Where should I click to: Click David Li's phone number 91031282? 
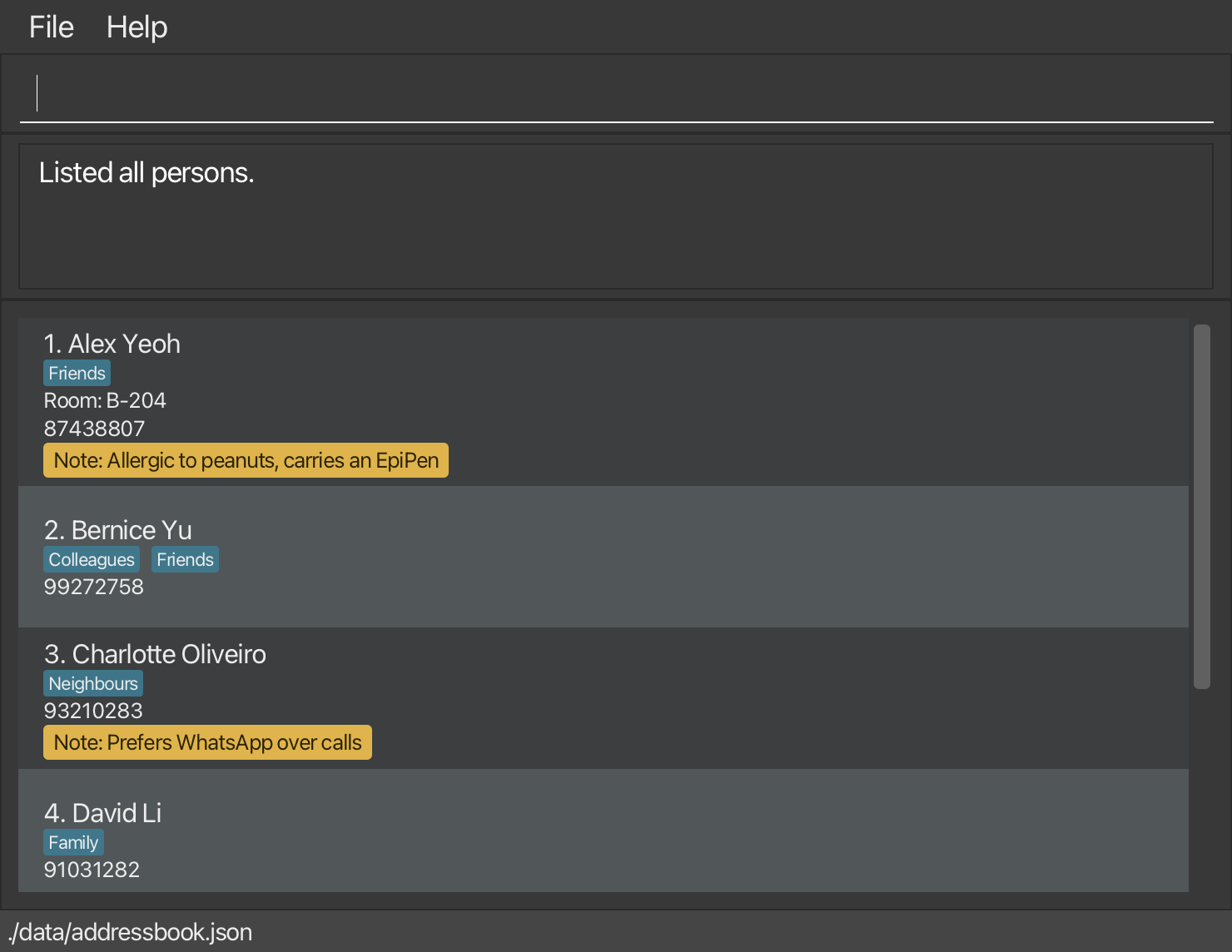(92, 870)
